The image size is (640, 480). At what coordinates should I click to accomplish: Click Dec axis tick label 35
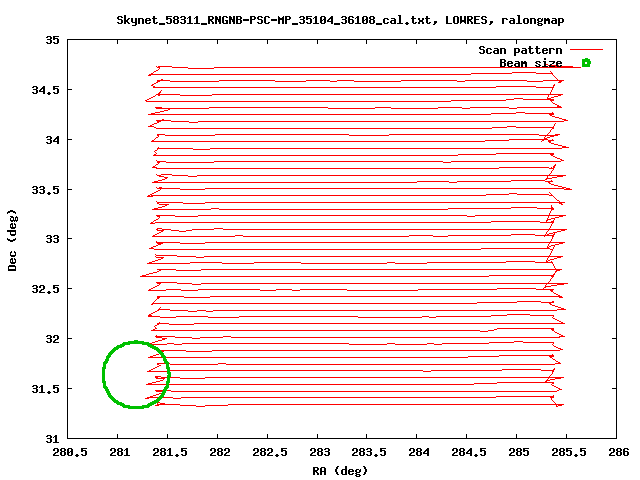point(52,40)
